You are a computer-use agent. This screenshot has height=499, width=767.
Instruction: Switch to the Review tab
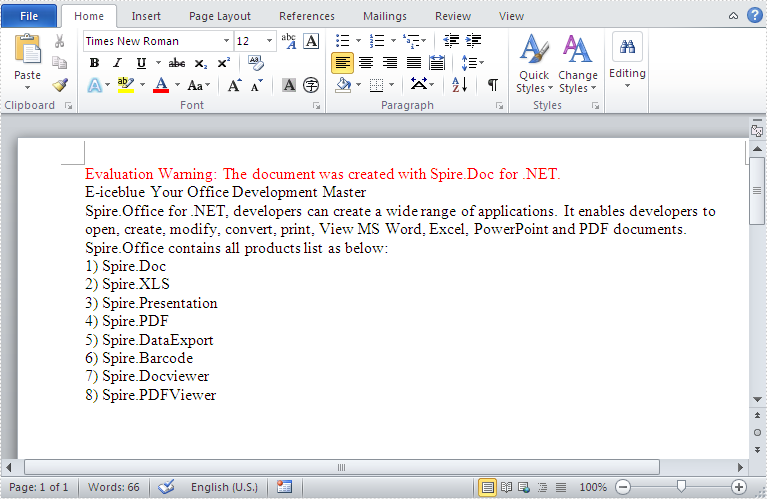(x=452, y=16)
